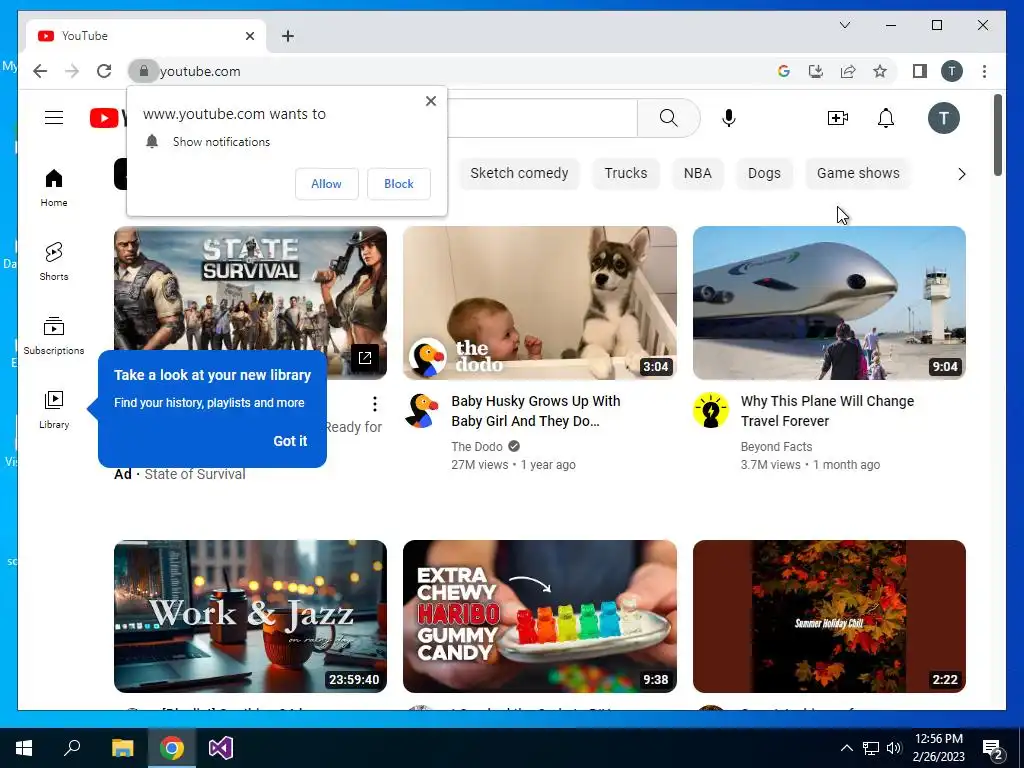Click the address bar URL youtube.com
1024x768 pixels.
click(x=200, y=71)
